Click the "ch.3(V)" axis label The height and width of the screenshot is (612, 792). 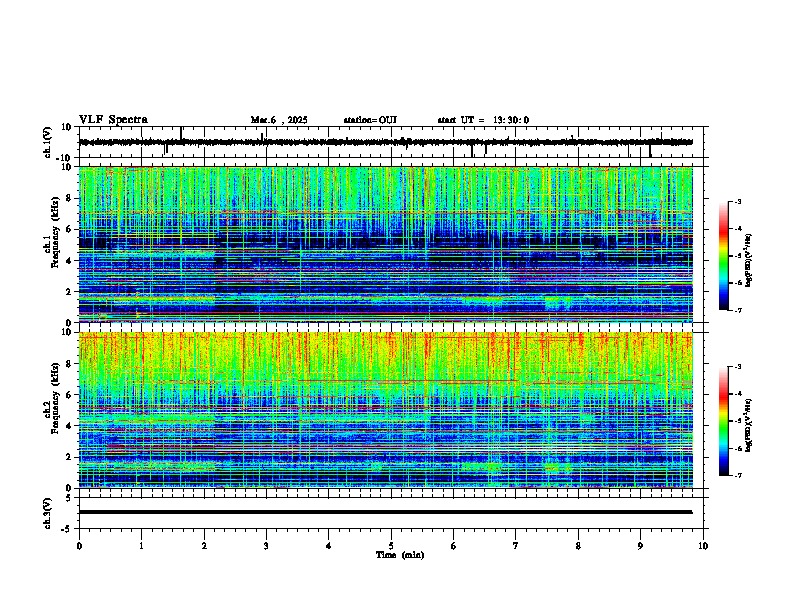pos(48,513)
